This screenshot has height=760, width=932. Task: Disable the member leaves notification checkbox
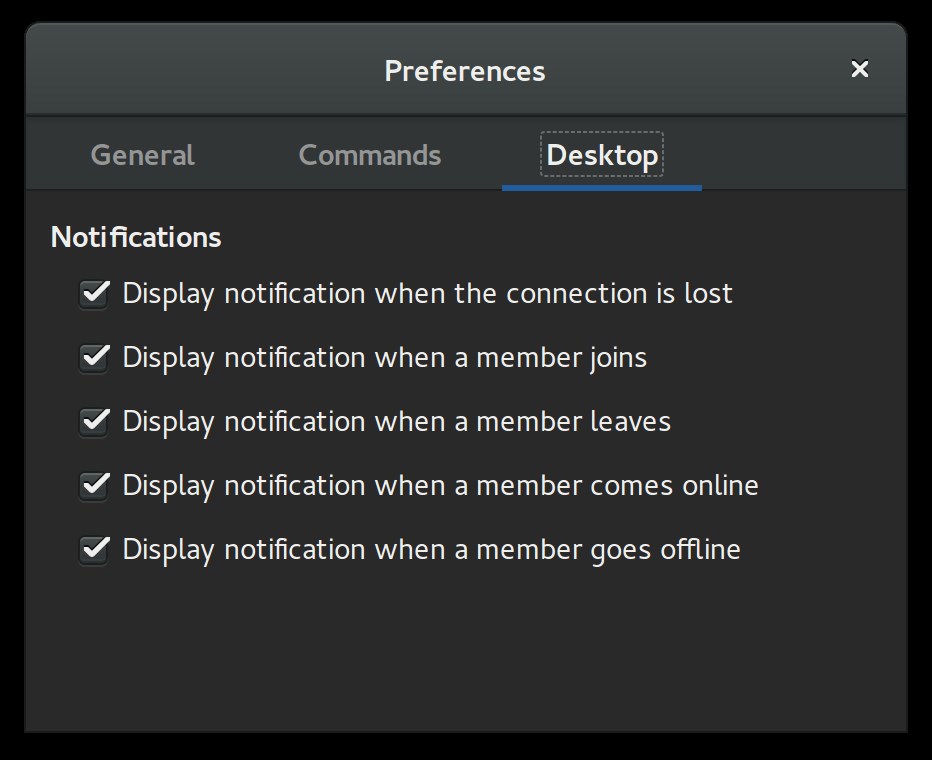(94, 422)
